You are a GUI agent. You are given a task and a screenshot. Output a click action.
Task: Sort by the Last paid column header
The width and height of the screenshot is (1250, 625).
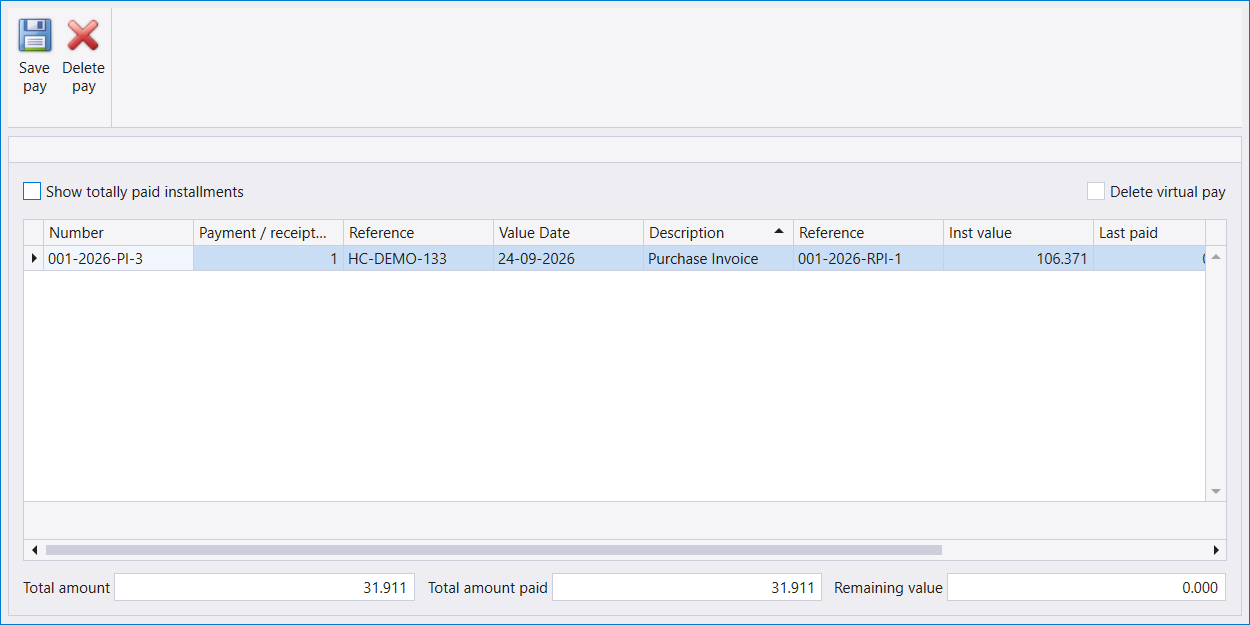point(1149,233)
